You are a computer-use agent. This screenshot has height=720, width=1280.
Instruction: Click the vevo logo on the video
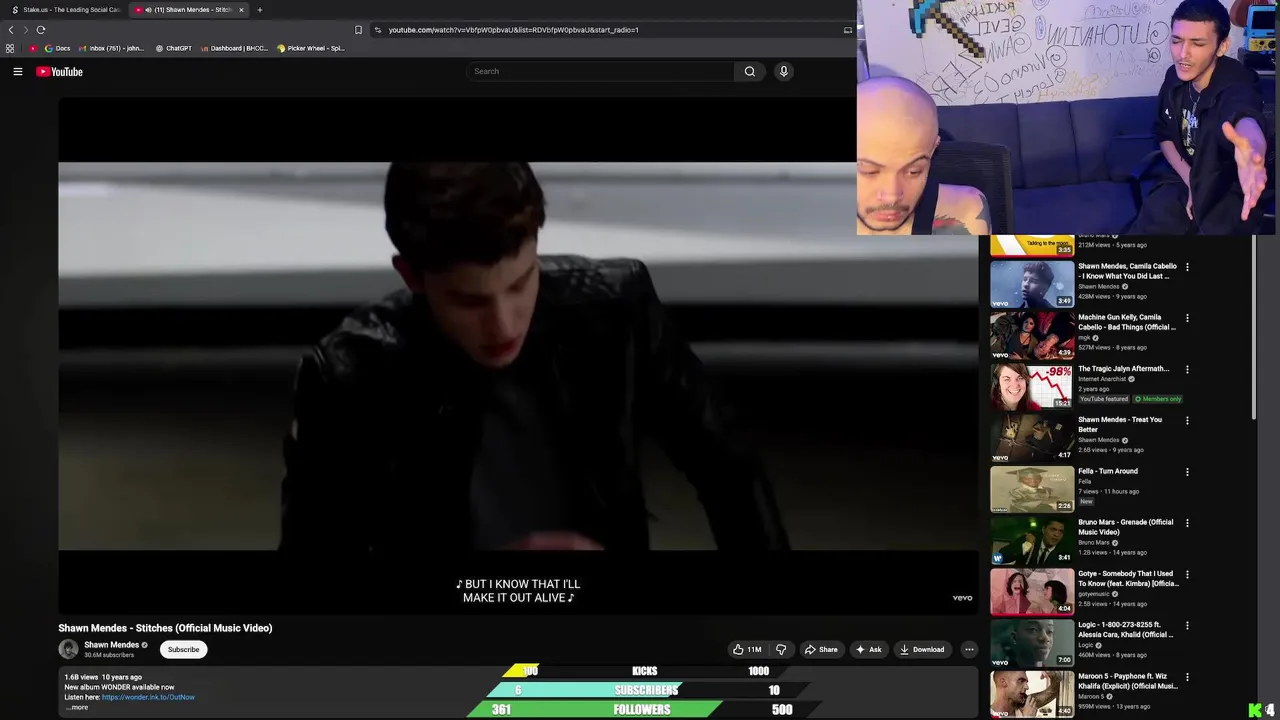962,598
